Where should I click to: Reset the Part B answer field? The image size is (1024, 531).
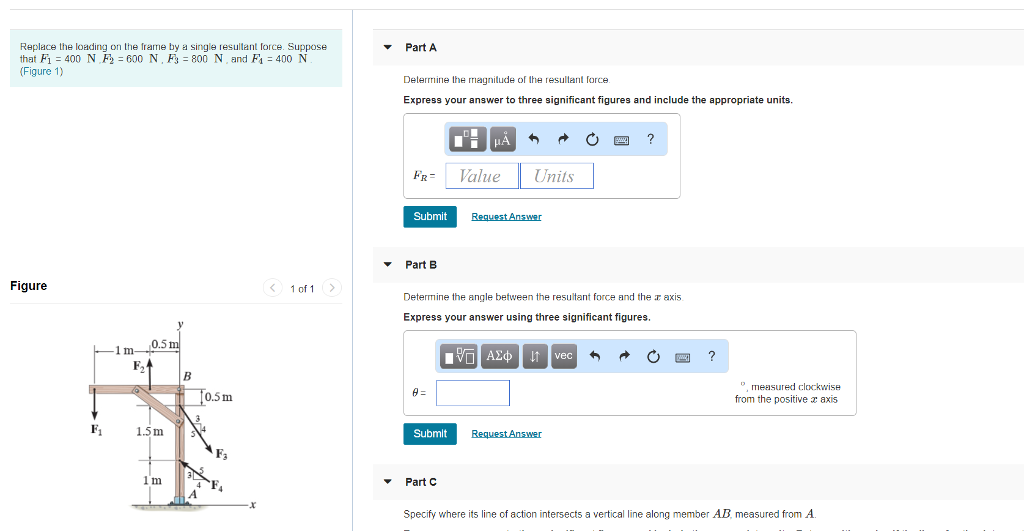tap(653, 356)
